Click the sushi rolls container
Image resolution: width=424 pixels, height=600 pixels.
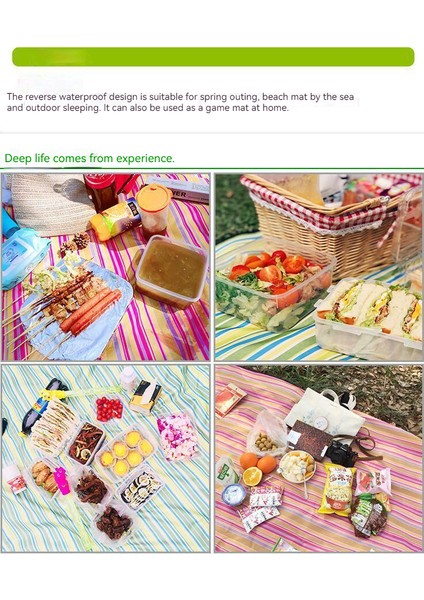139,489
